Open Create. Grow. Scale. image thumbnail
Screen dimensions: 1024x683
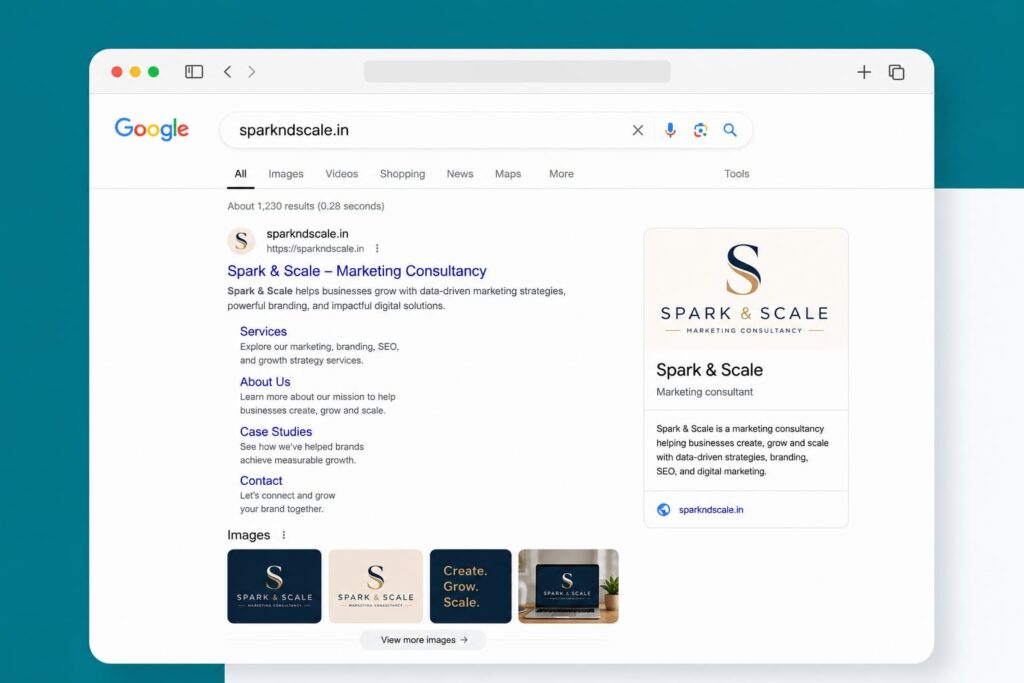(470, 586)
